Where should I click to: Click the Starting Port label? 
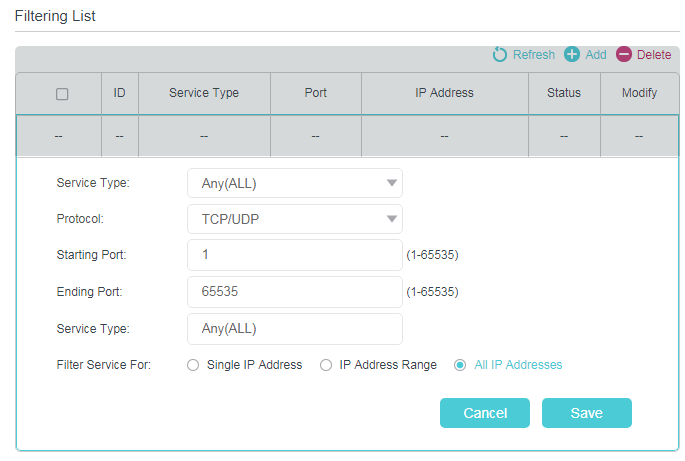tap(91, 255)
